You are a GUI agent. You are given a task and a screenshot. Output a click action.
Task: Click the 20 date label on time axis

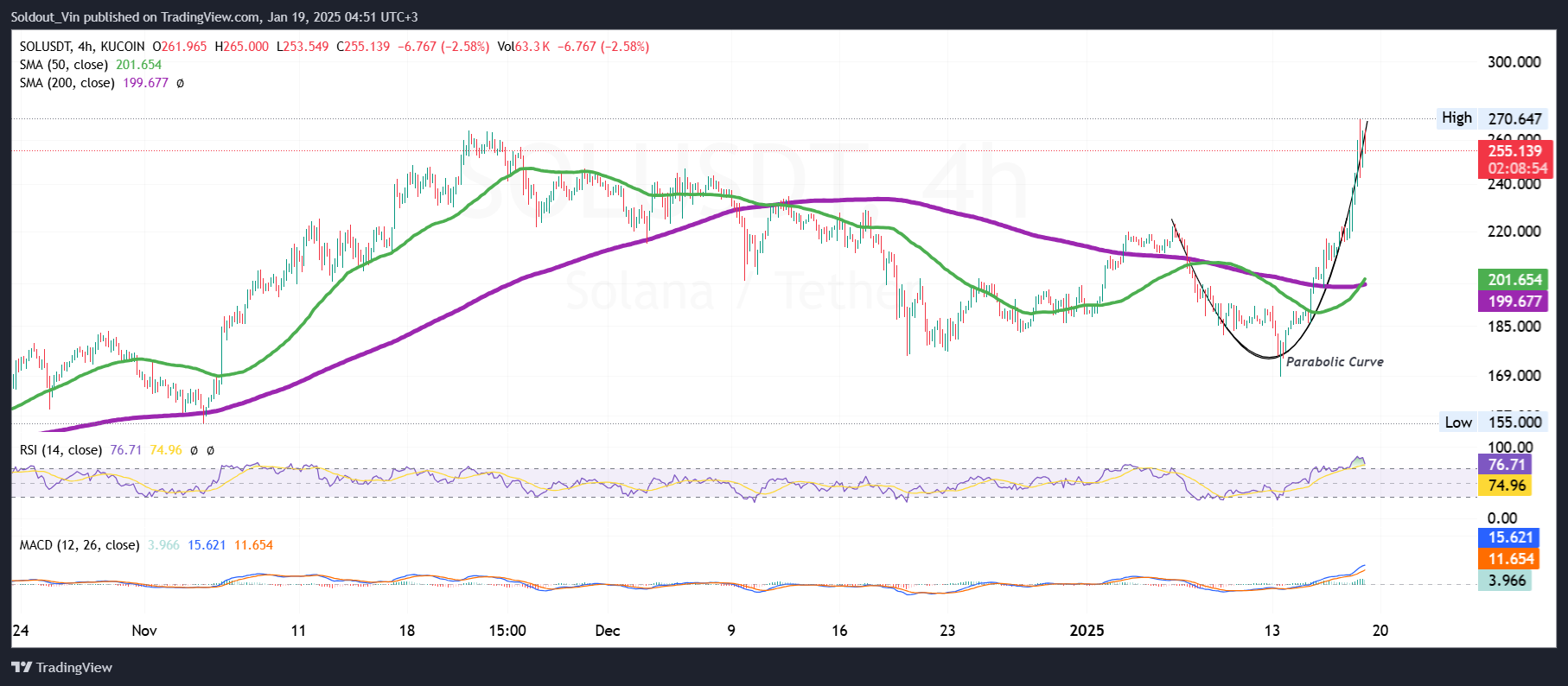tap(1380, 631)
